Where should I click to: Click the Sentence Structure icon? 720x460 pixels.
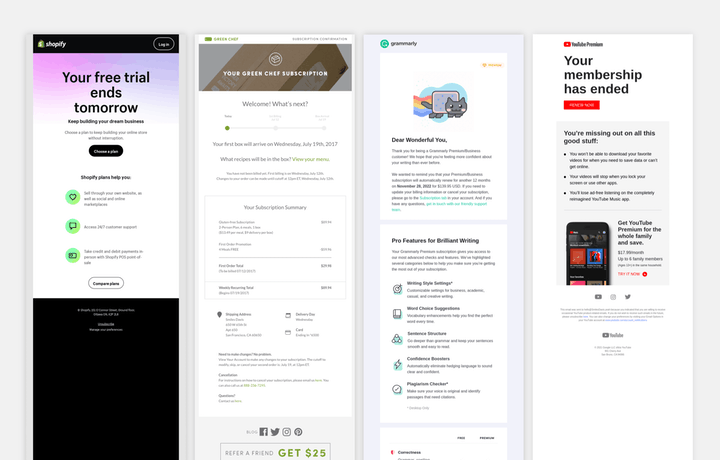click(x=397, y=339)
